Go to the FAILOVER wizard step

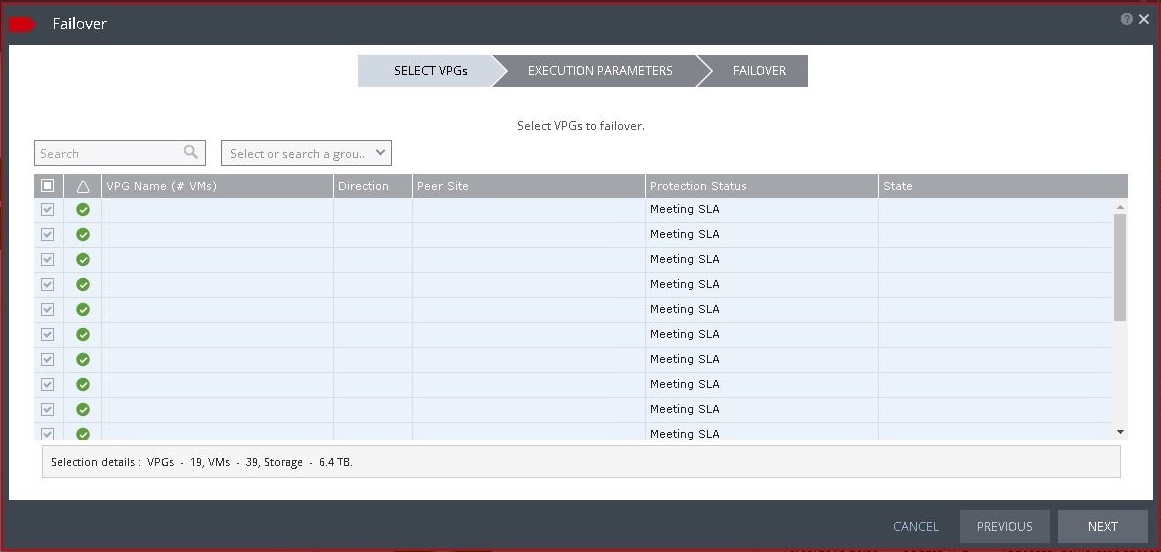pyautogui.click(x=759, y=71)
